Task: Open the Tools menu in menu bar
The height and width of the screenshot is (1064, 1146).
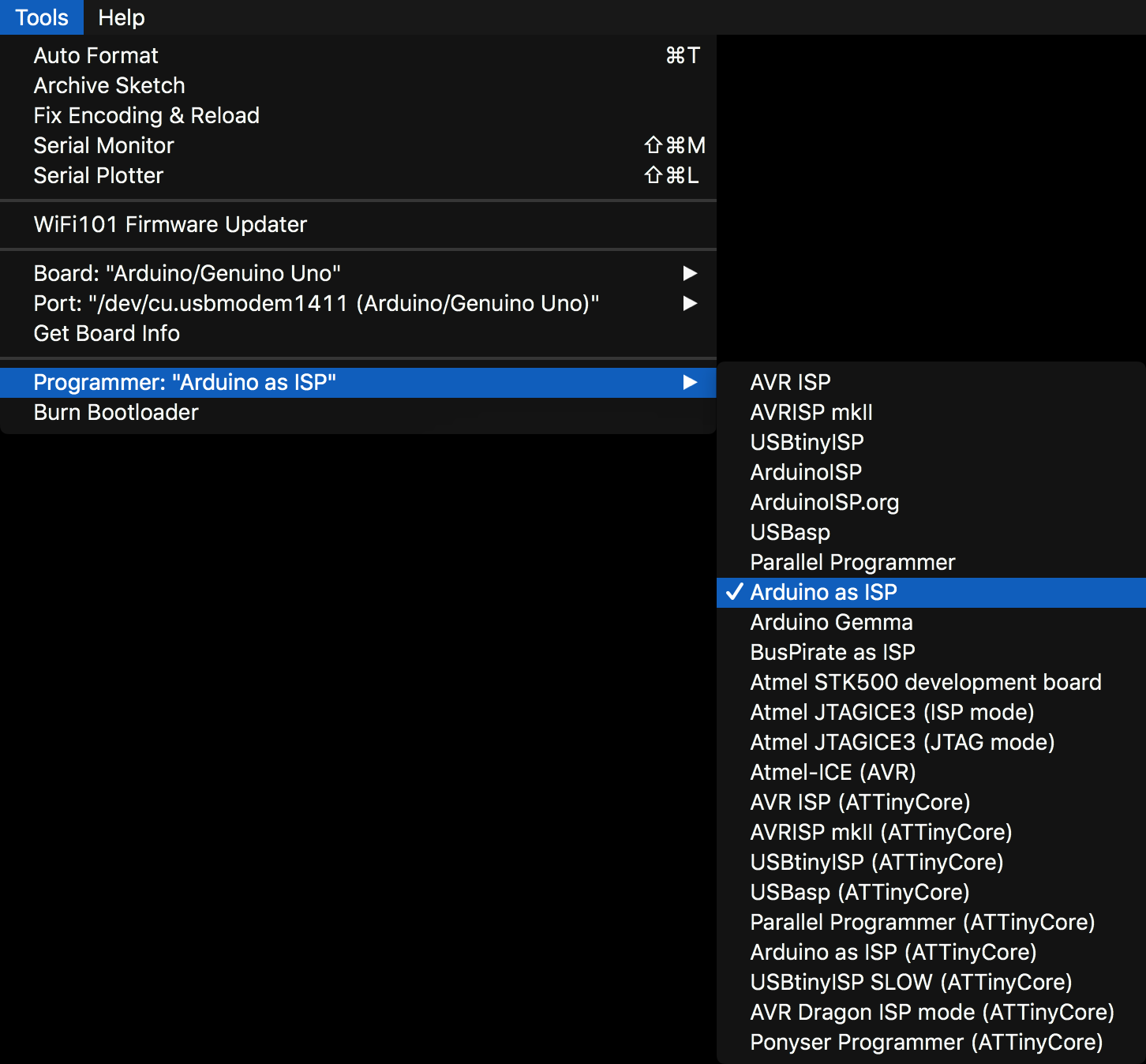Action: [x=42, y=17]
